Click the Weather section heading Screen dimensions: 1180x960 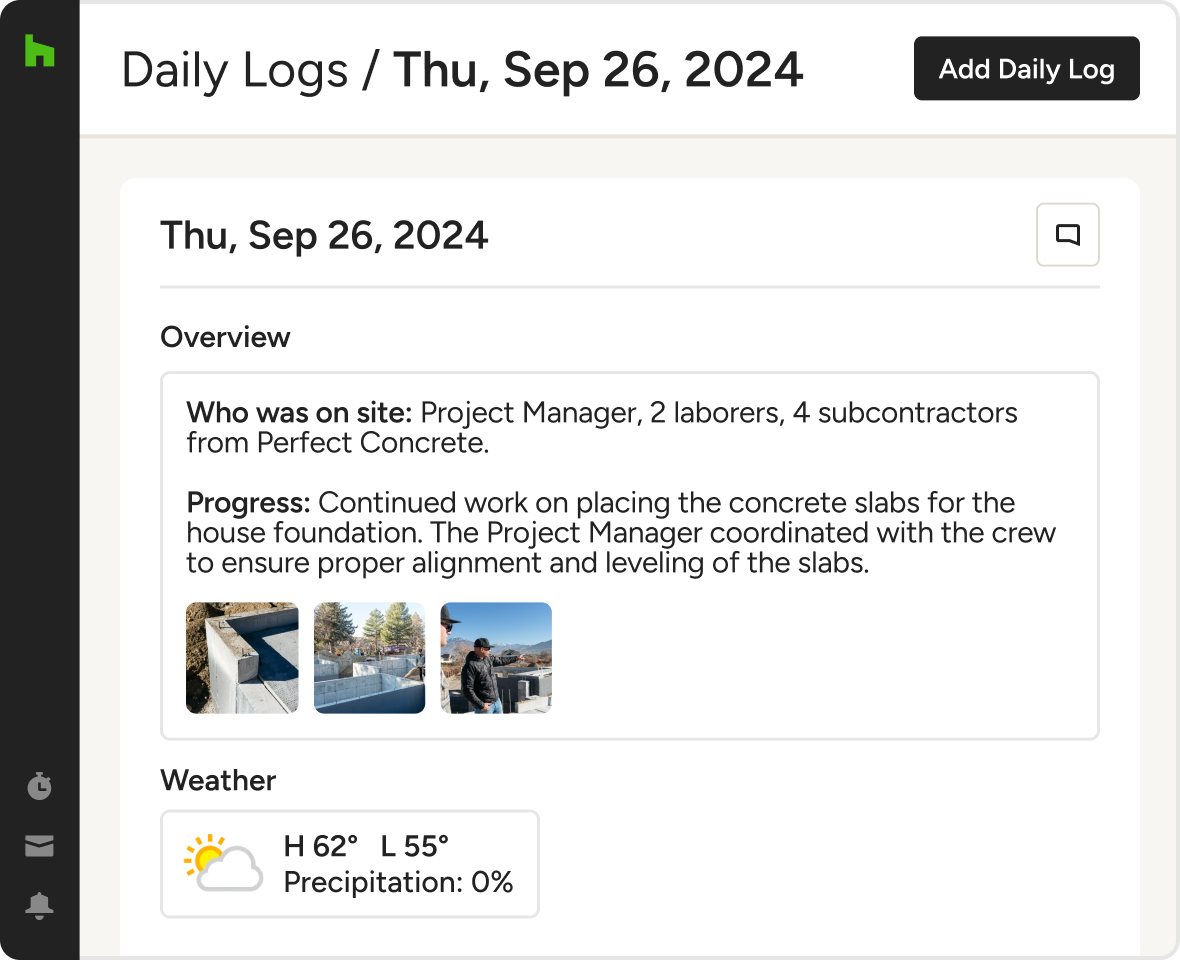tap(218, 780)
